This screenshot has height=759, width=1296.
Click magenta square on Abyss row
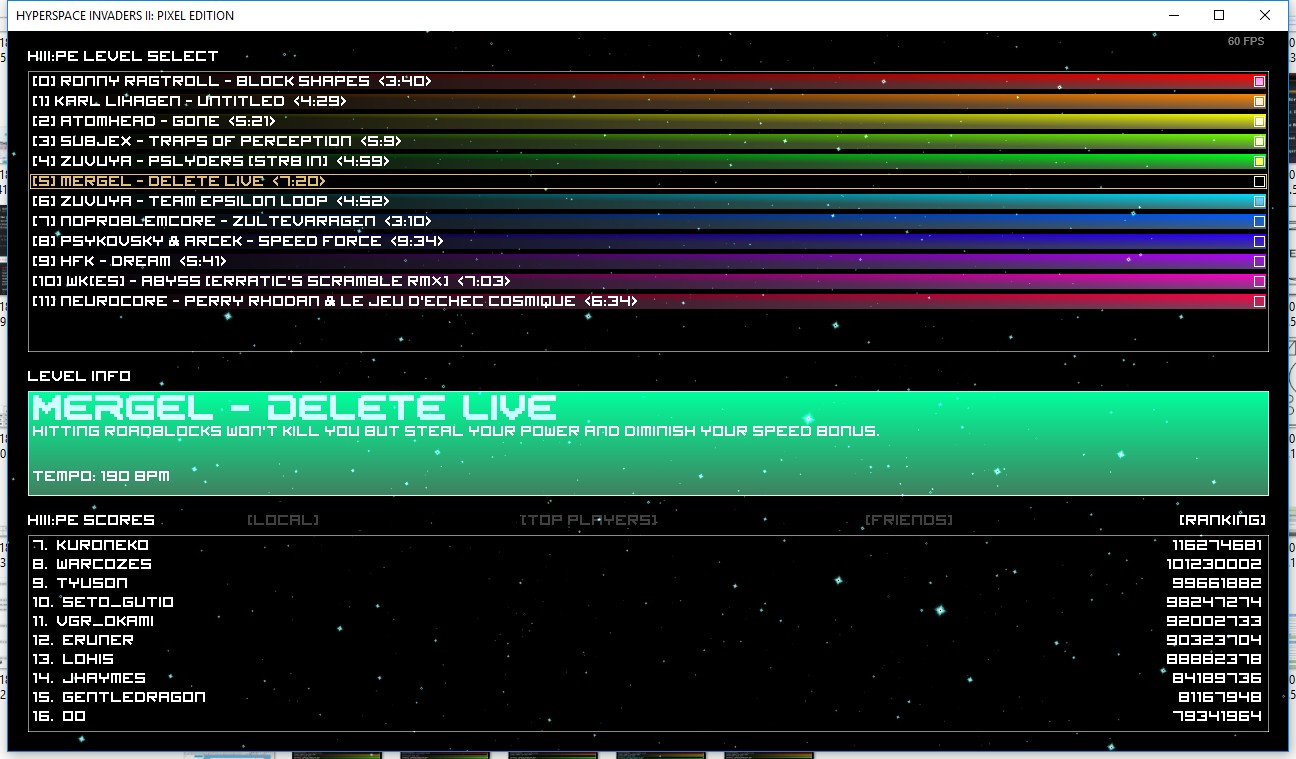coord(1259,281)
